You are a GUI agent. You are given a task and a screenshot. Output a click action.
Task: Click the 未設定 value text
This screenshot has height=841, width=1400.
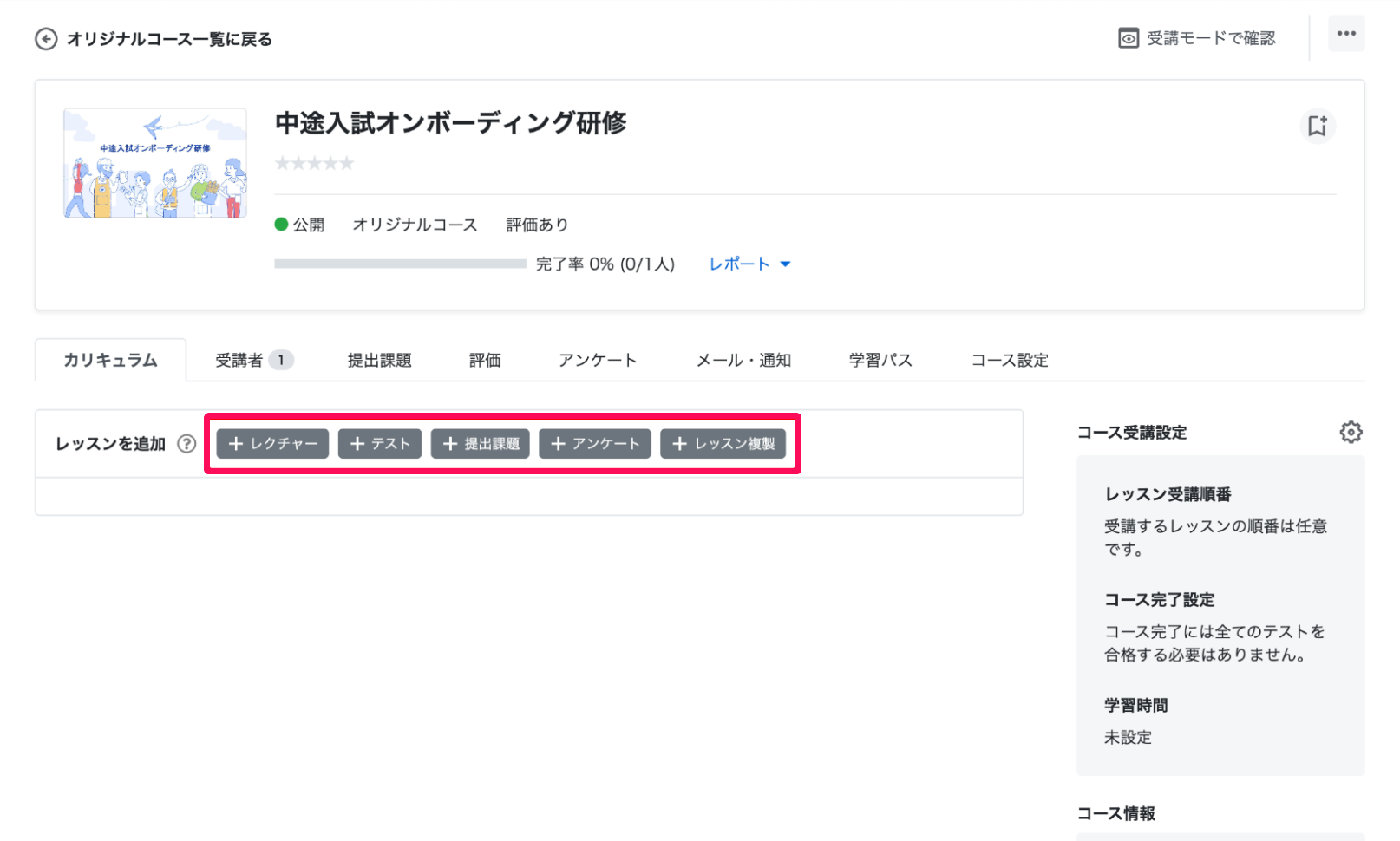pos(1128,738)
